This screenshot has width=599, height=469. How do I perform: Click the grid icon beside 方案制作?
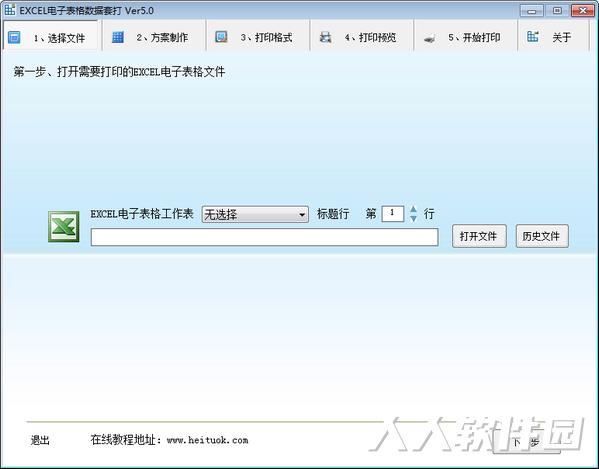118,37
